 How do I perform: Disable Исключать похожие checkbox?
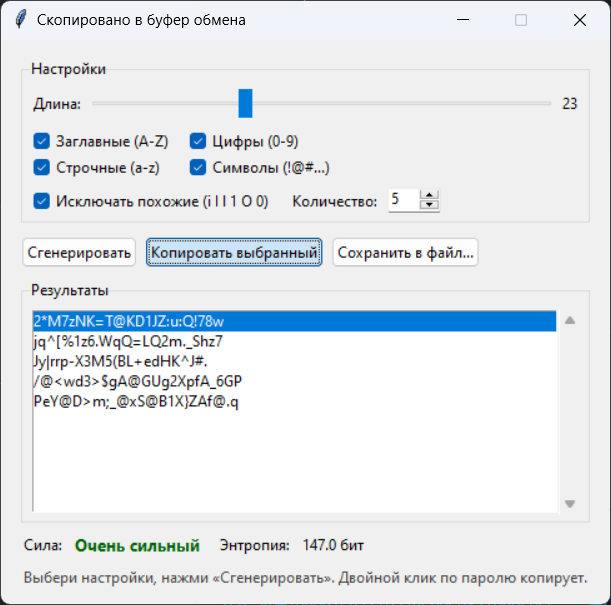coord(42,201)
